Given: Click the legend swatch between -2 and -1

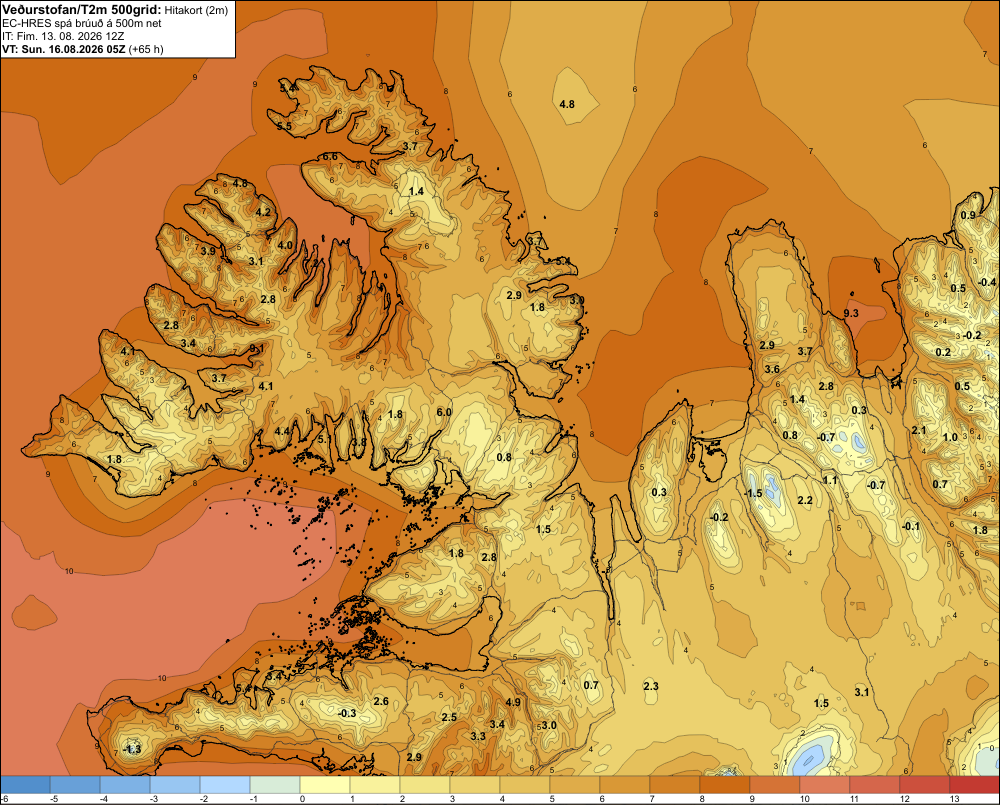Looking at the screenshot, I should [x=224, y=784].
